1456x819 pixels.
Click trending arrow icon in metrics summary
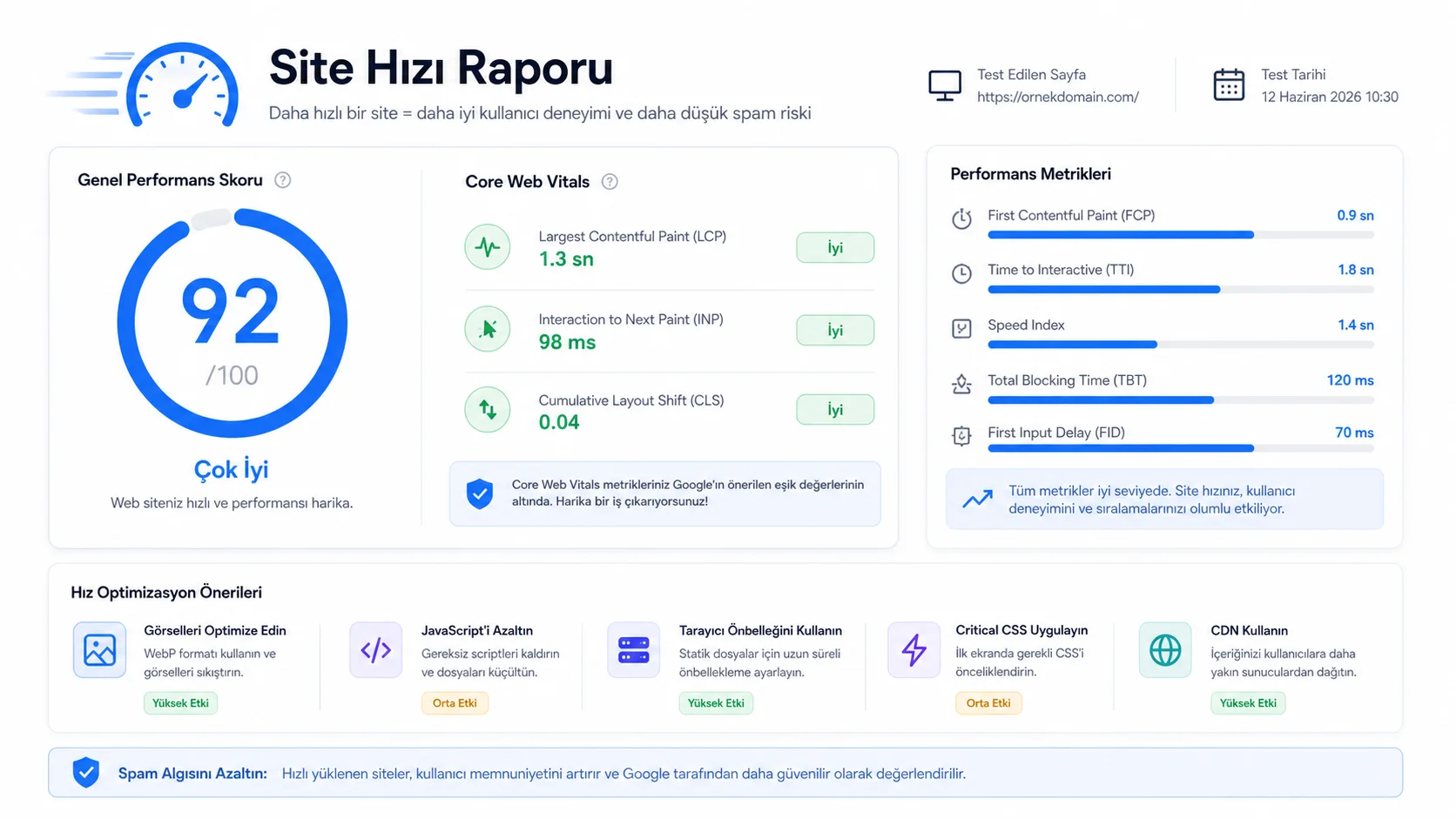tap(977, 500)
